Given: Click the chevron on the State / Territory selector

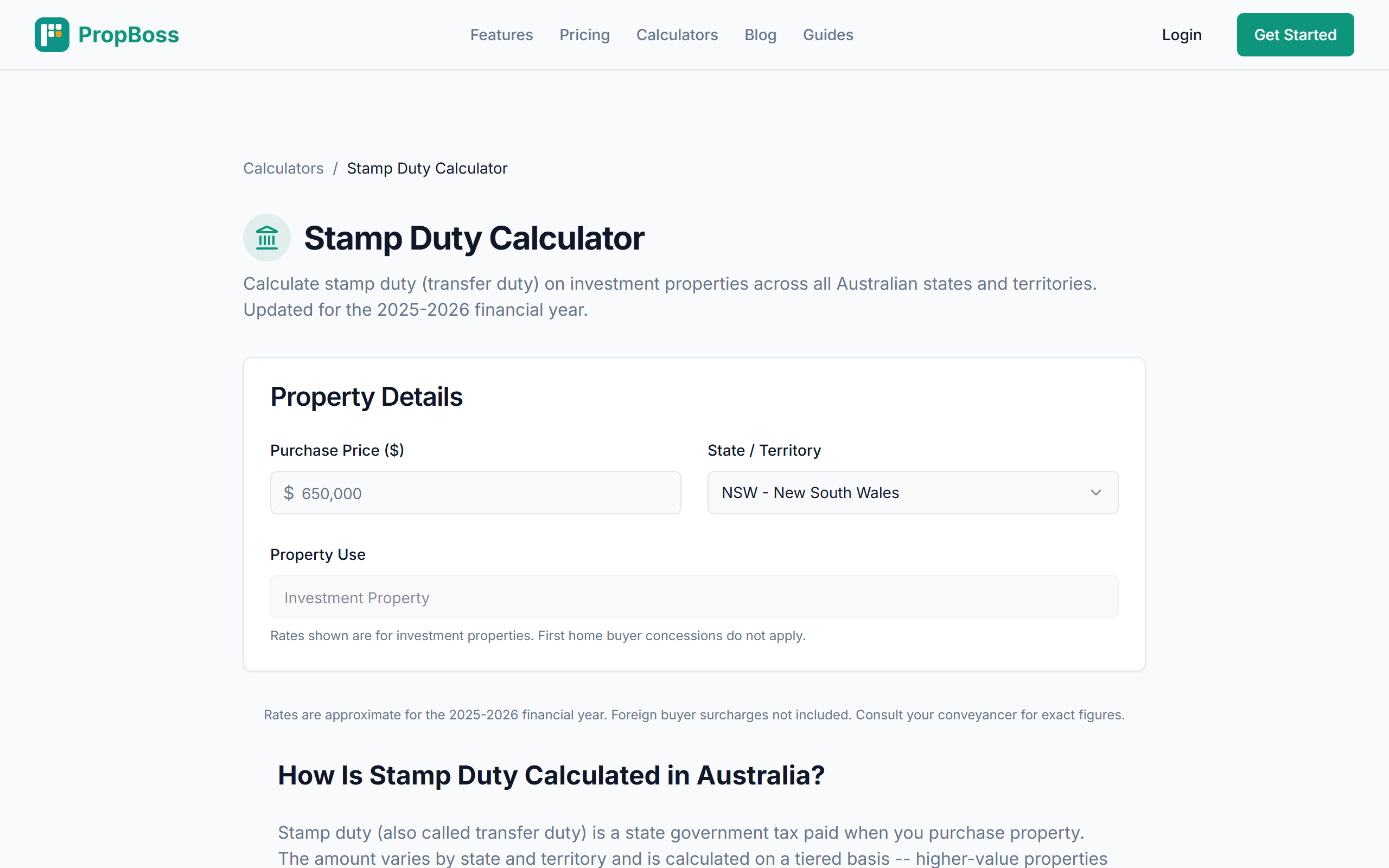Looking at the screenshot, I should pyautogui.click(x=1096, y=493).
